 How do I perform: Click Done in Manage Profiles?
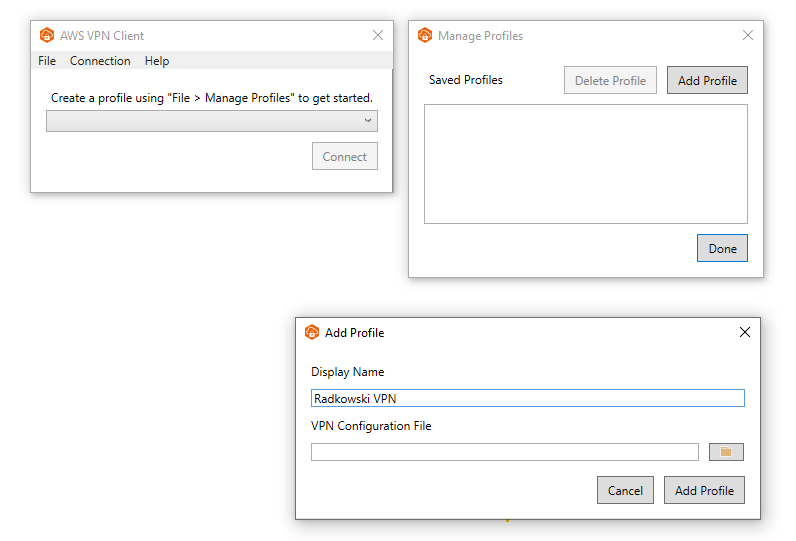click(x=722, y=248)
